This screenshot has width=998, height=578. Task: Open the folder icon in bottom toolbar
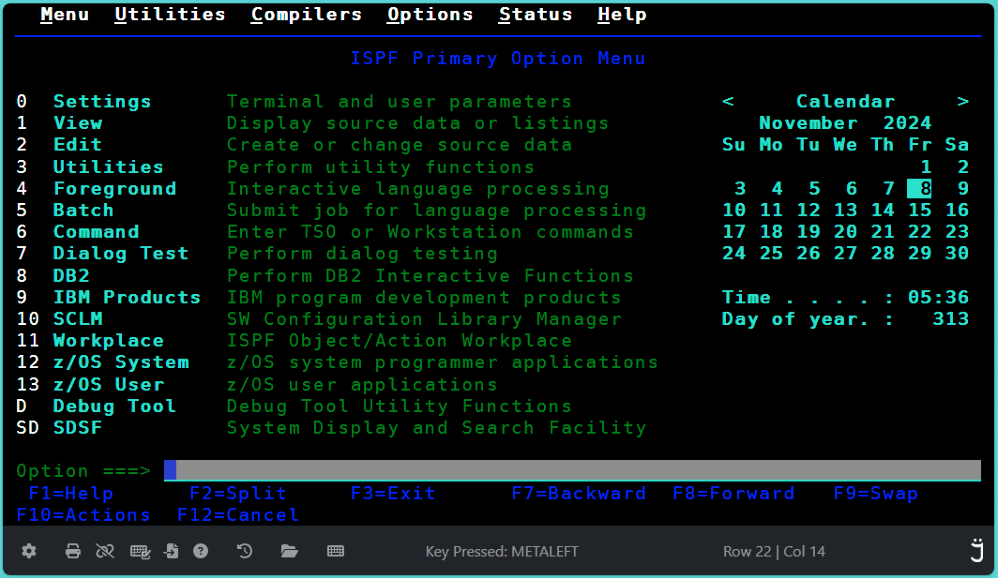[290, 551]
